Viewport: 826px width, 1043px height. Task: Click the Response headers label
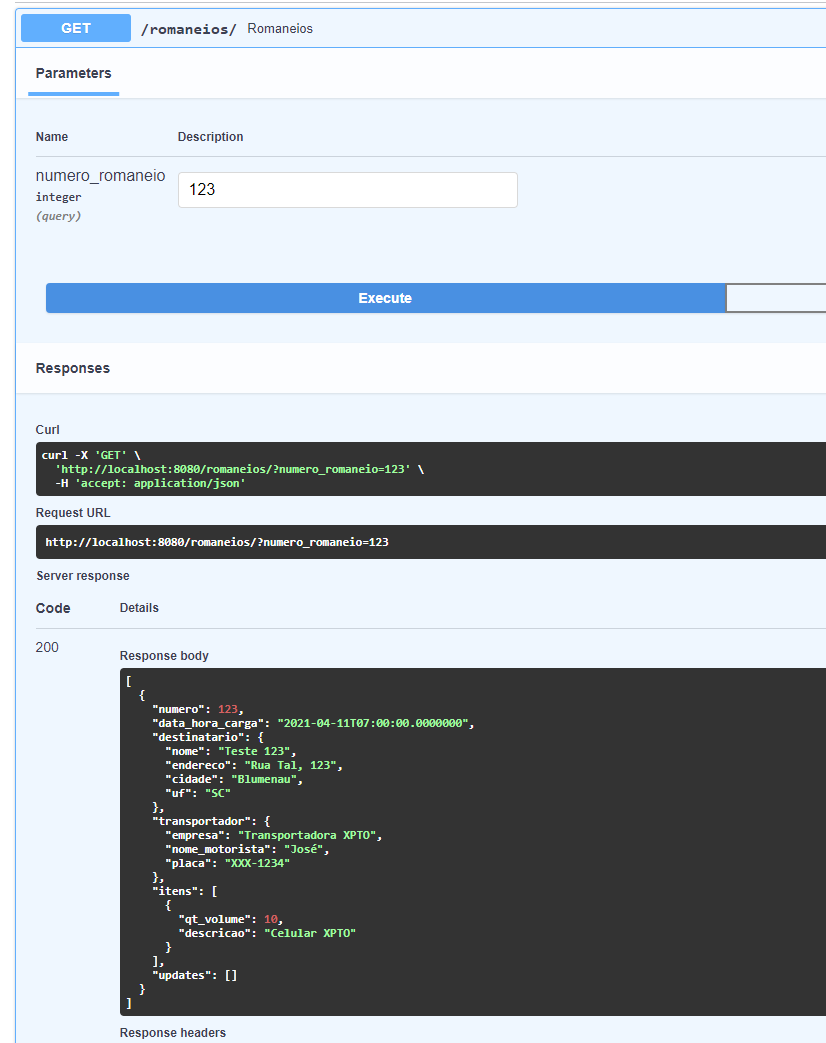point(173,1032)
